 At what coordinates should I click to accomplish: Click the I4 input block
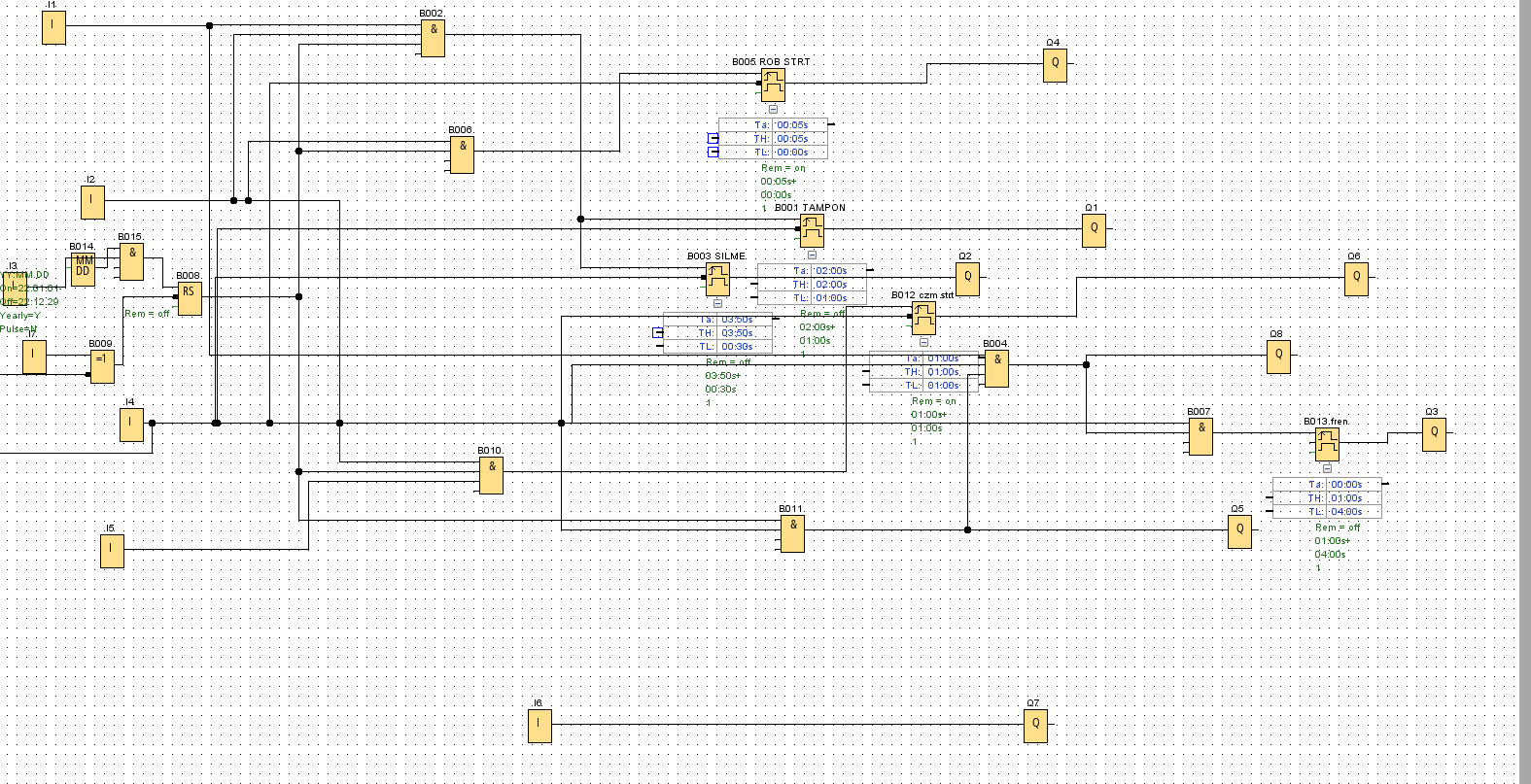click(131, 425)
